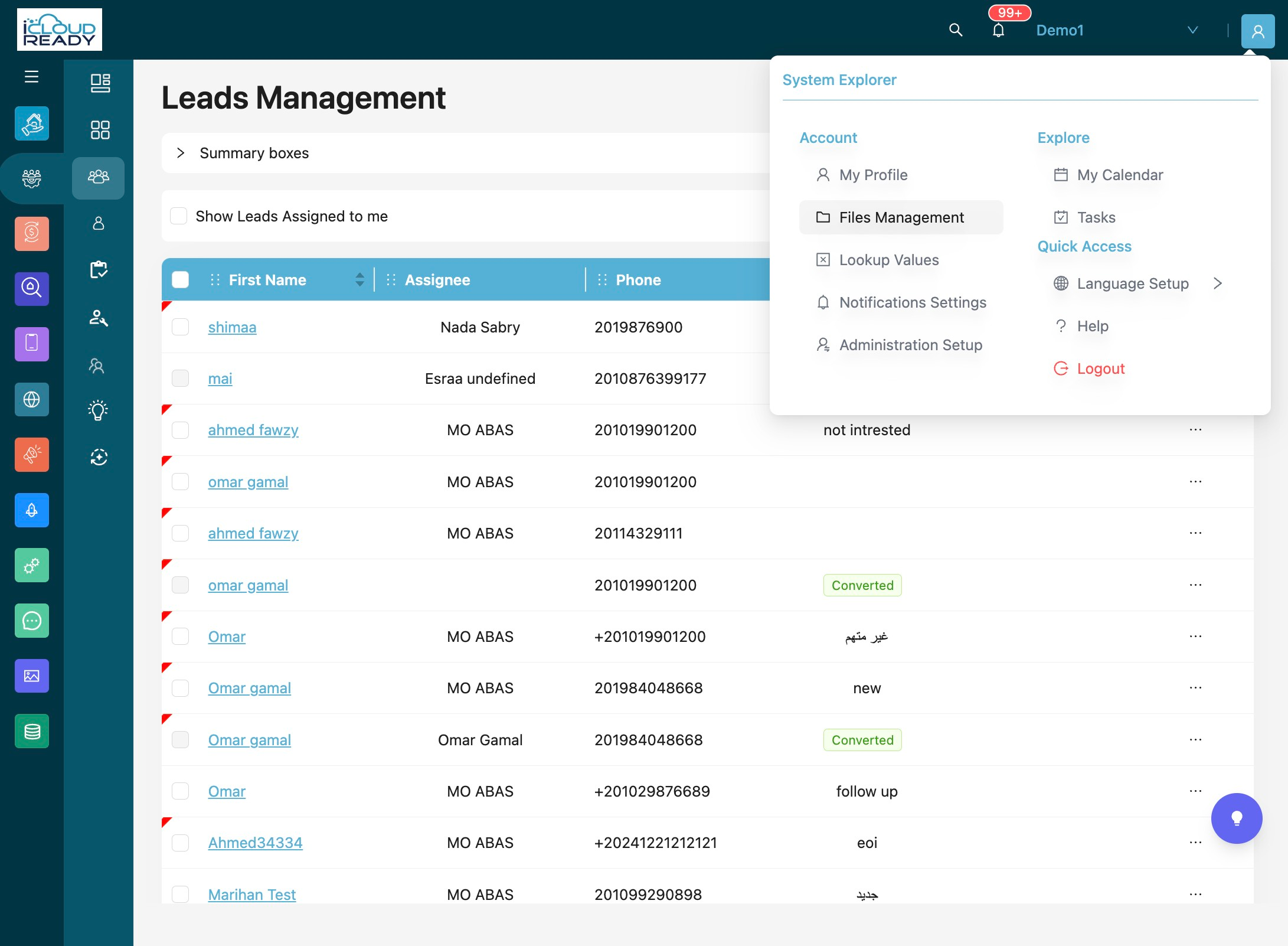Open the purple mobile phone module
1288x946 pixels.
click(32, 344)
